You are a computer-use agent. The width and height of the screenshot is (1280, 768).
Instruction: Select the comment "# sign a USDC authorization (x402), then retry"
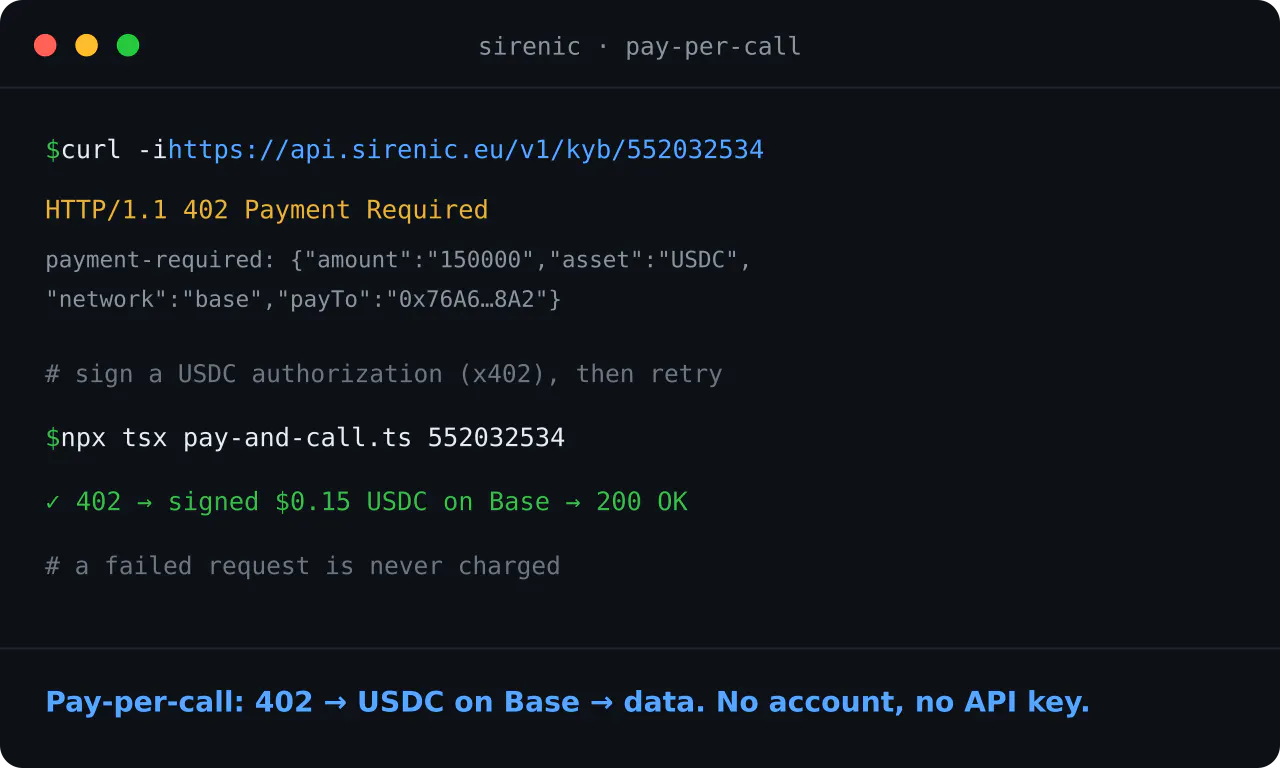pos(384,374)
